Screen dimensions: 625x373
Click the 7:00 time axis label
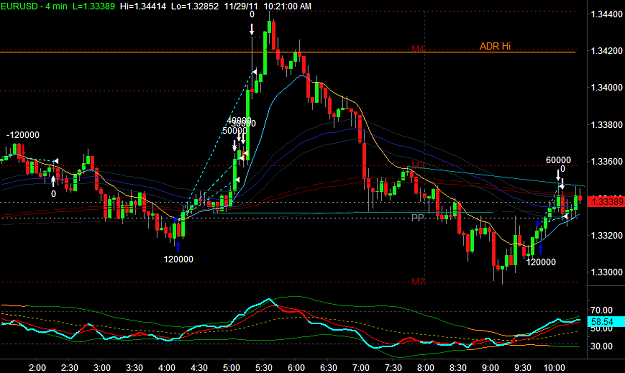(x=361, y=367)
